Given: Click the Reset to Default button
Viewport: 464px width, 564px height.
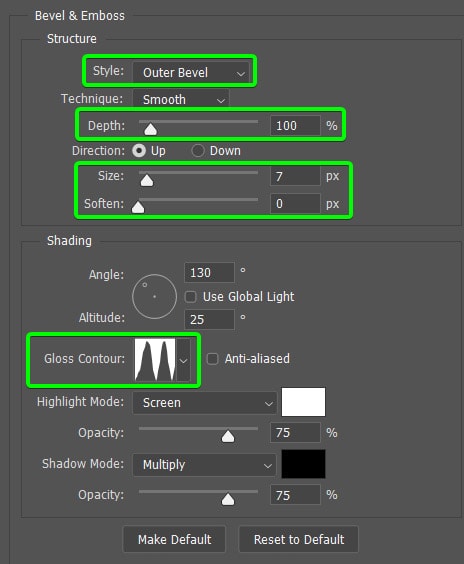Looking at the screenshot, I should [x=299, y=539].
